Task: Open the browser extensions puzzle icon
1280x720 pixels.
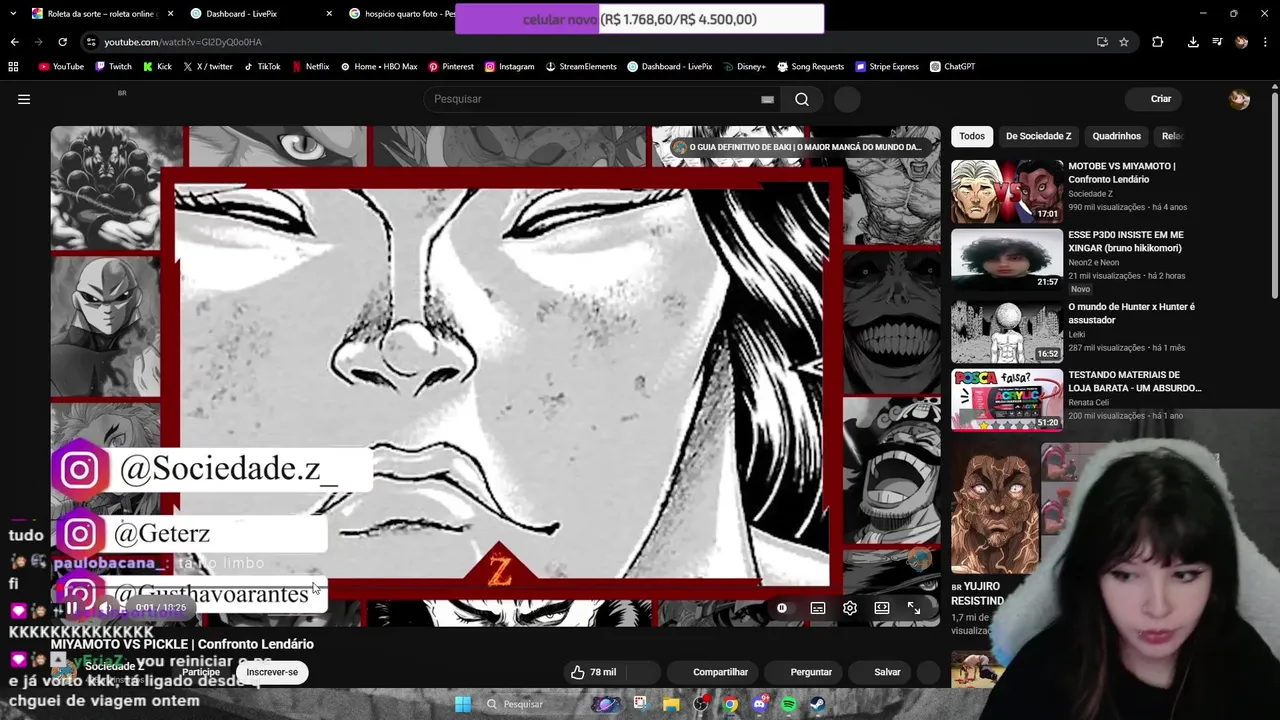Action: pos(1158,42)
